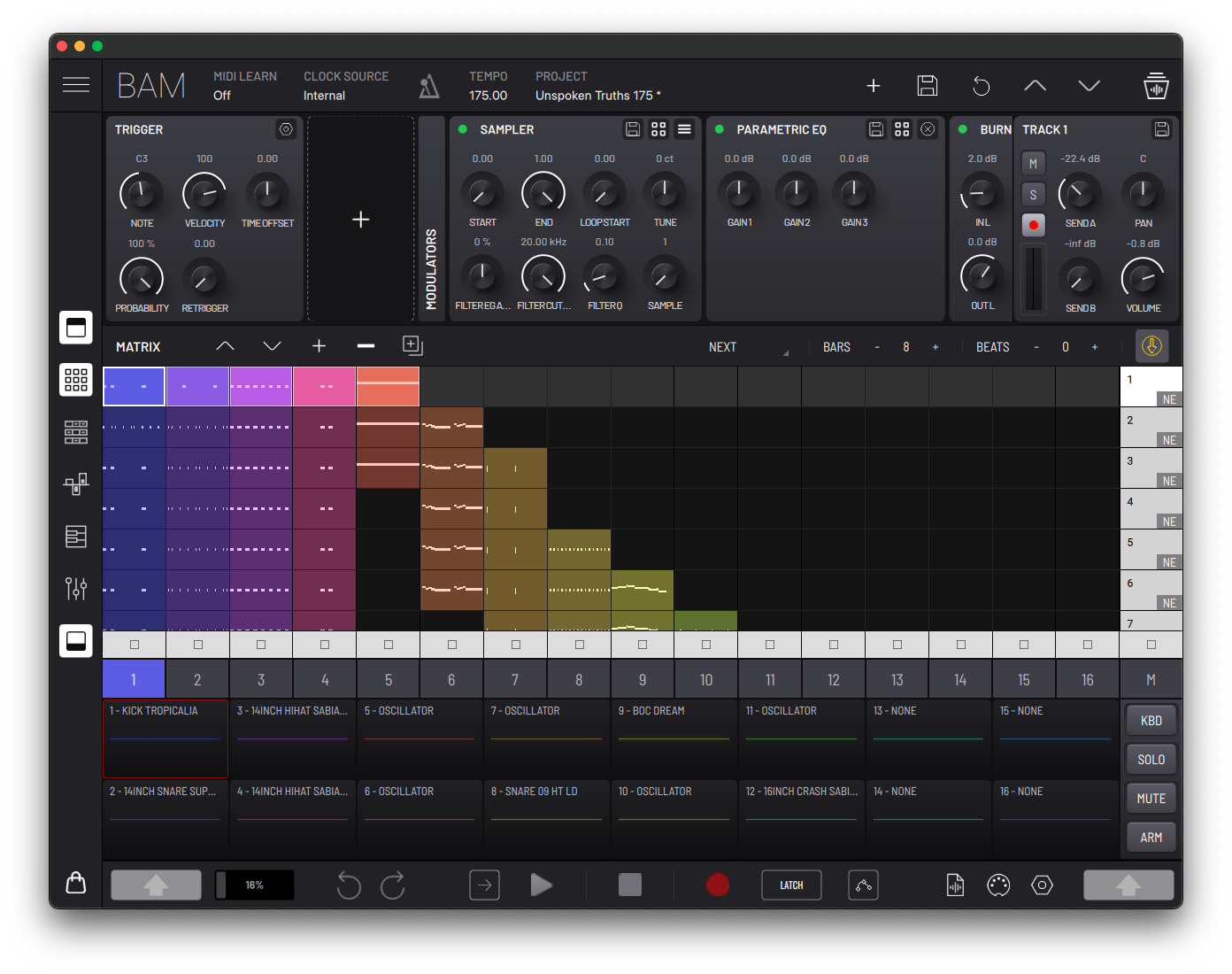Increase BARS value
Screen dimensions: 1232x974
pos(936,347)
